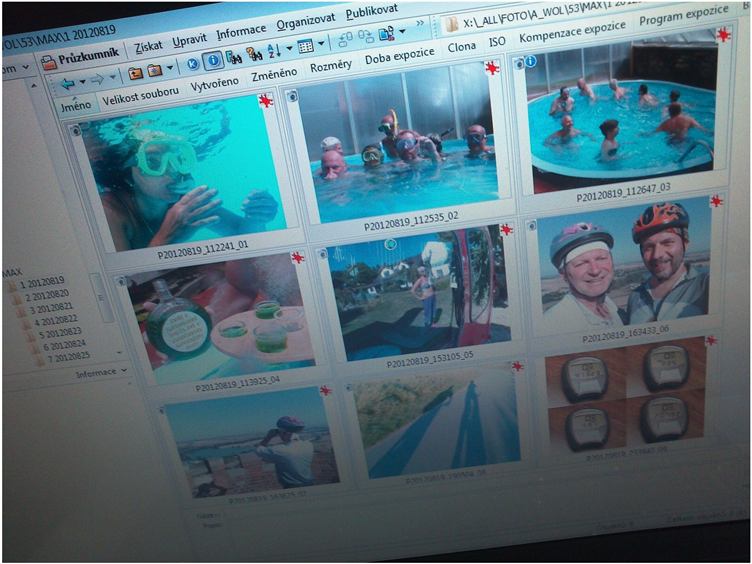Screen dimensions: 752x564
Task: Click the rotate left icon
Action: (345, 39)
